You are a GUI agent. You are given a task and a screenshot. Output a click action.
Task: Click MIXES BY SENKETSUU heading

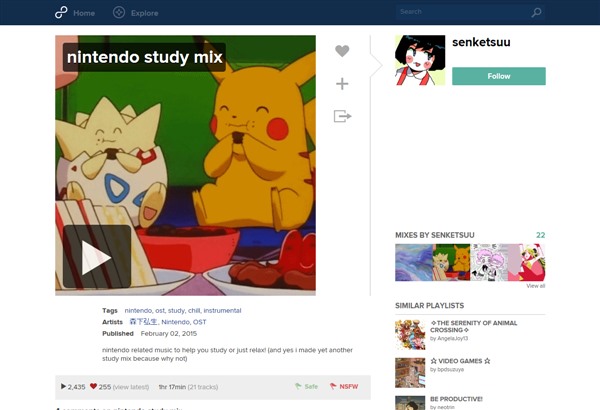(x=435, y=235)
